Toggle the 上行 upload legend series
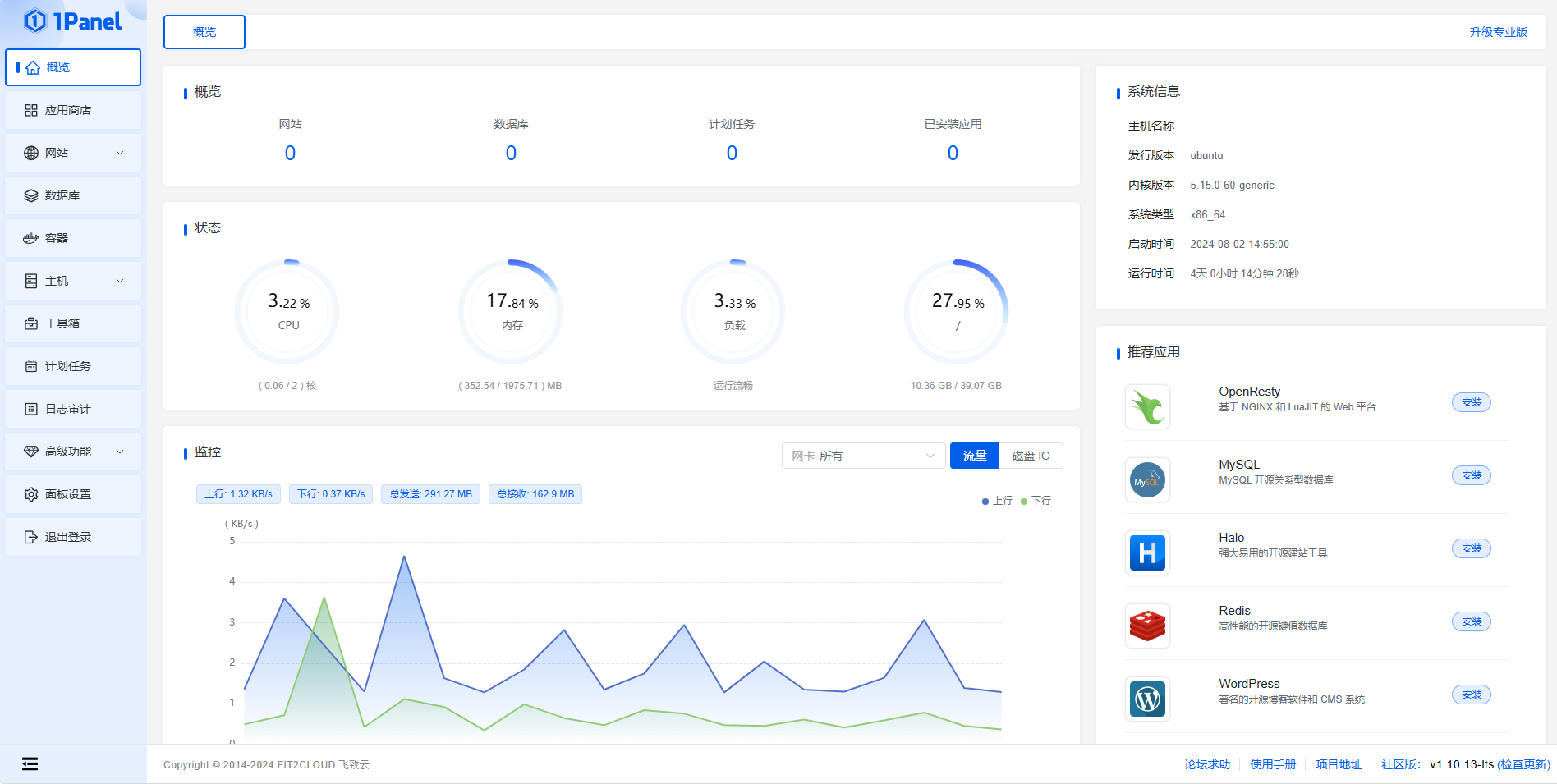 click(997, 501)
